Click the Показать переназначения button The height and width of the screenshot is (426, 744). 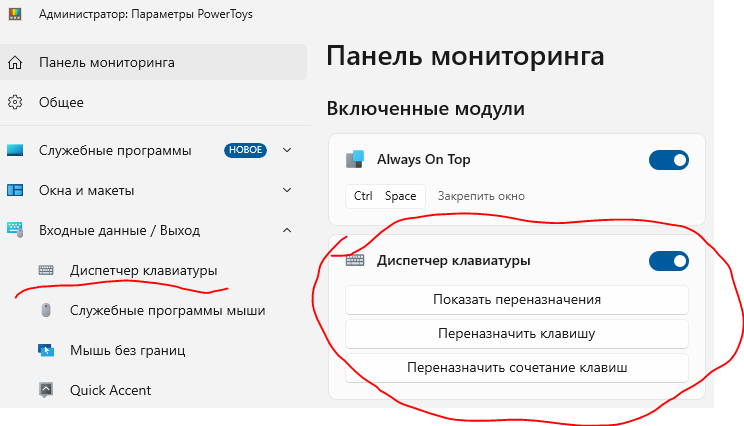click(517, 300)
